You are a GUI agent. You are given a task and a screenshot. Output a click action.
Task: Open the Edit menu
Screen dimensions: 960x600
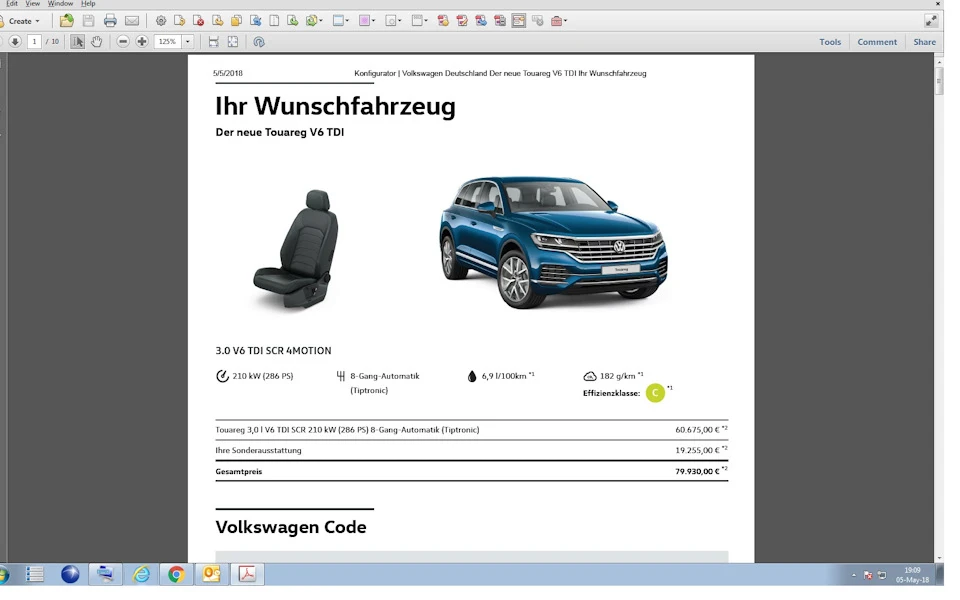coord(12,4)
